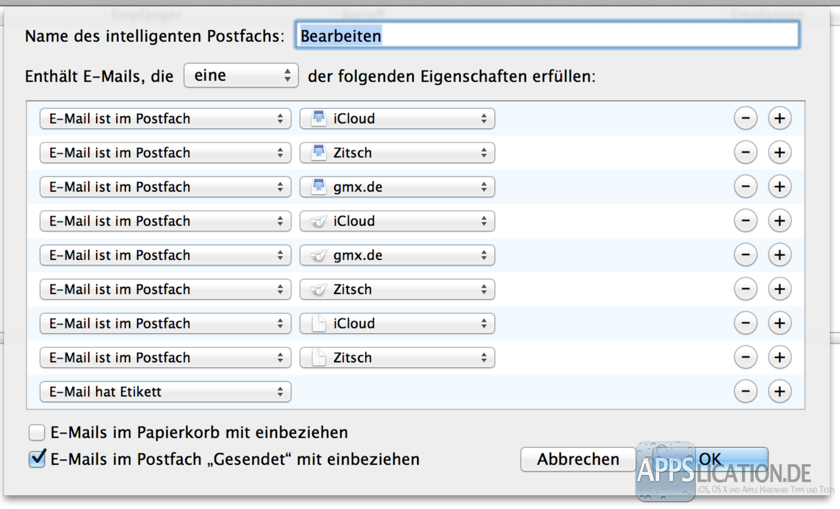This screenshot has height=509, width=840.
Task: Open the 'E-Mail hat Etikett' criteria dropdown
Action: pyautogui.click(x=166, y=392)
